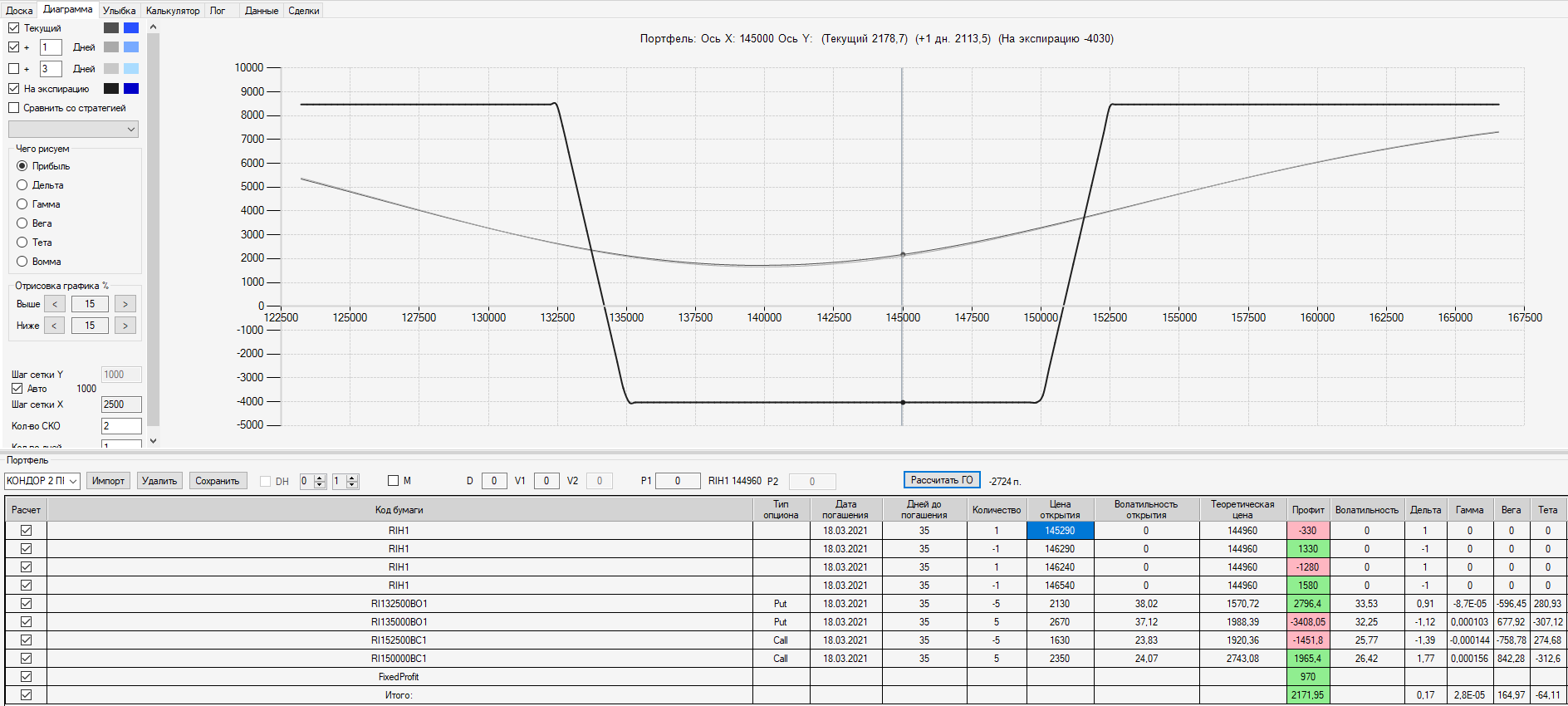Open the strategy comparison dropdown
The height and width of the screenshot is (706, 1568).
[73, 130]
